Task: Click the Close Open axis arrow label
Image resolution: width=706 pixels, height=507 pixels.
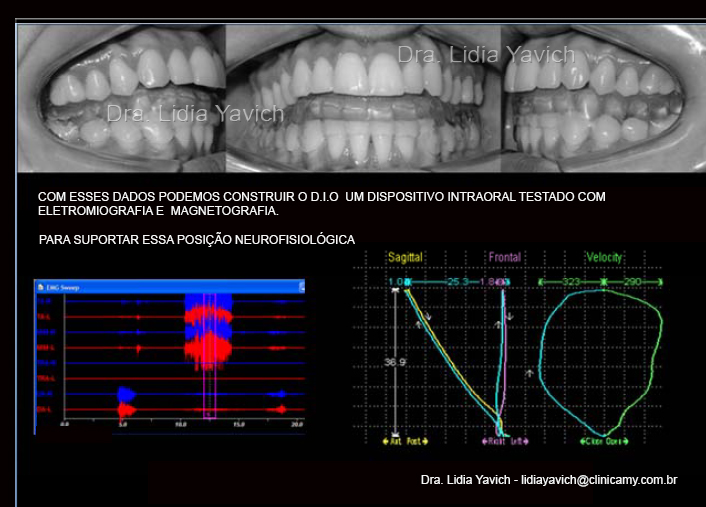Action: (604, 440)
